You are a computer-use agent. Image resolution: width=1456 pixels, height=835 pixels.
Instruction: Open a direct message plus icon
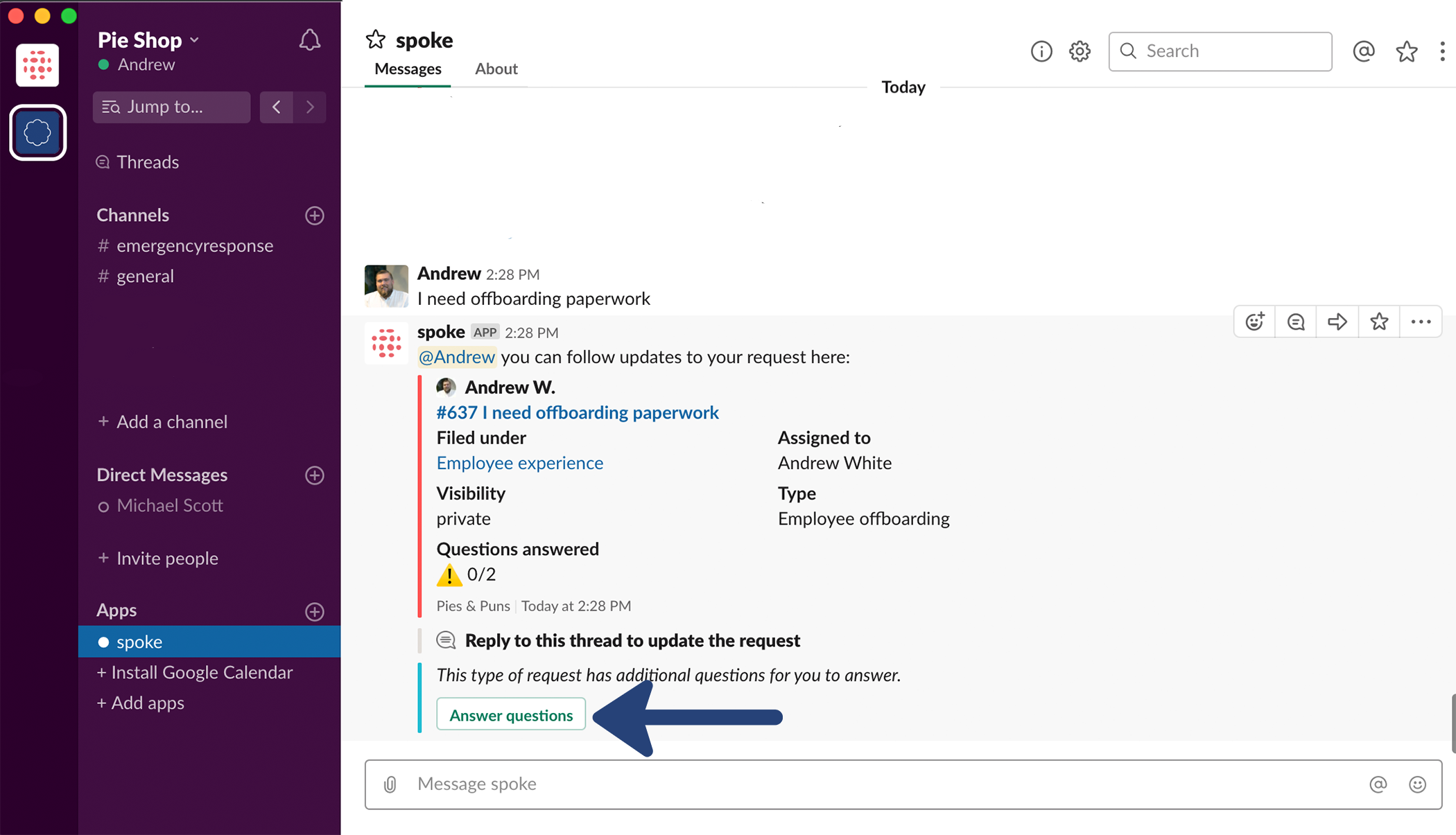pyautogui.click(x=315, y=475)
